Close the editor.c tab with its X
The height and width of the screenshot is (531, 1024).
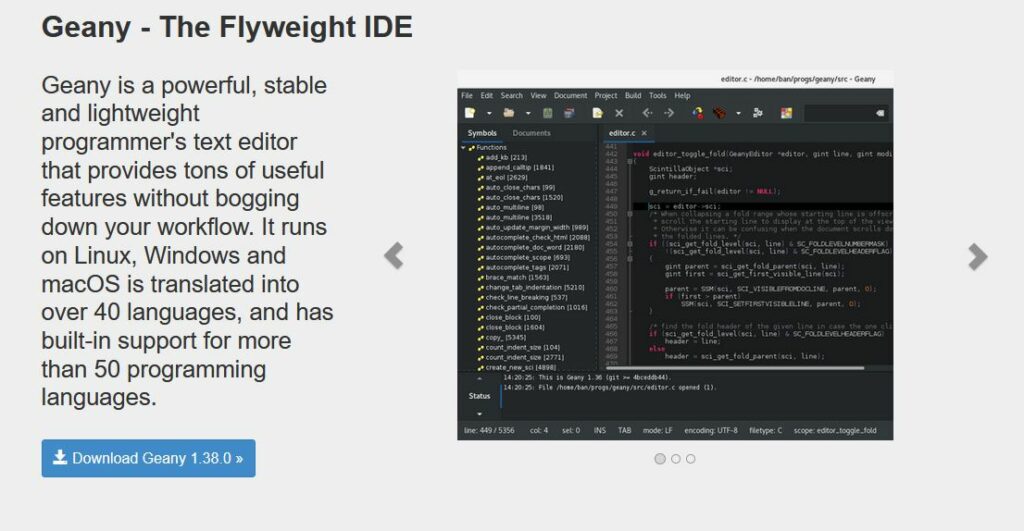pyautogui.click(x=644, y=133)
